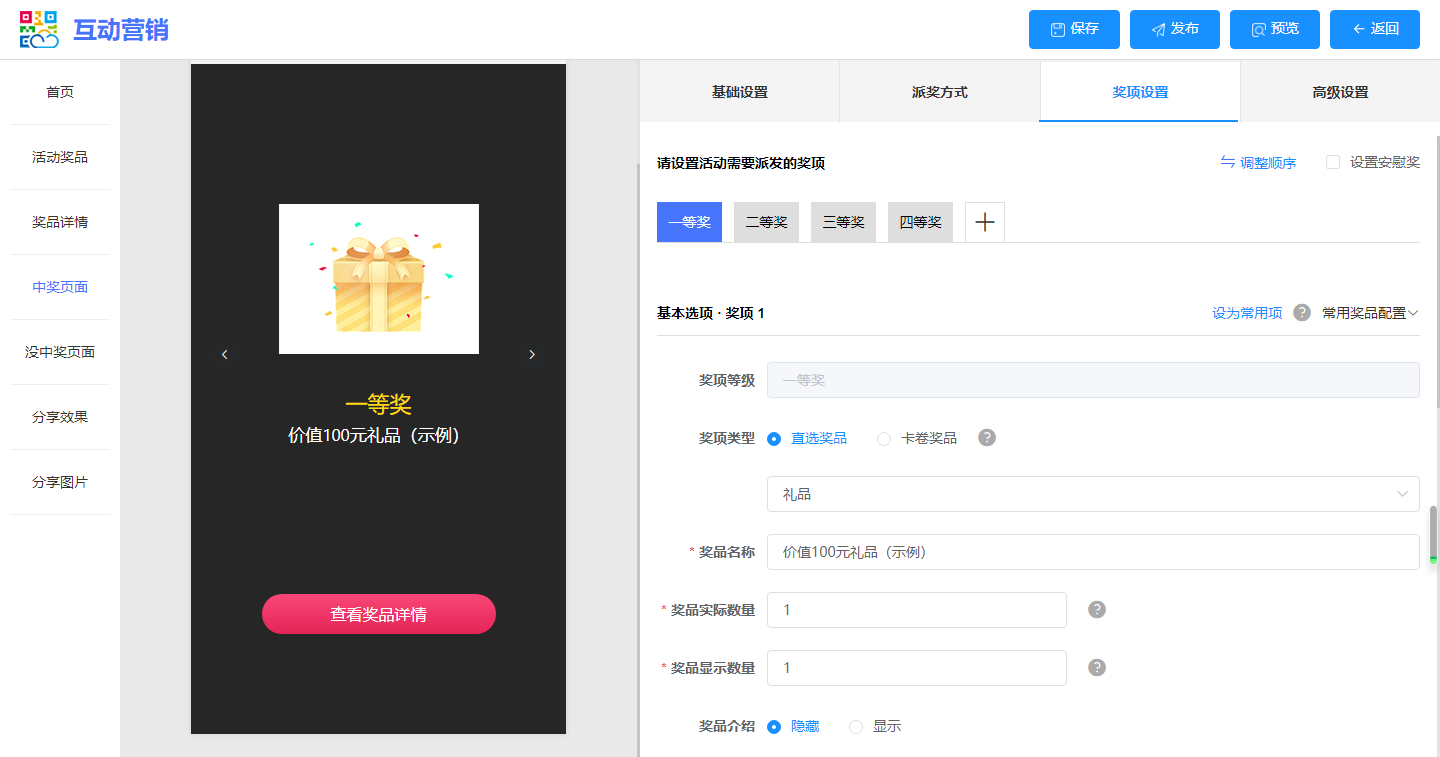Viewport: 1440px width, 757px height.
Task: Click the 奖品实际数量 input field
Action: coord(917,610)
